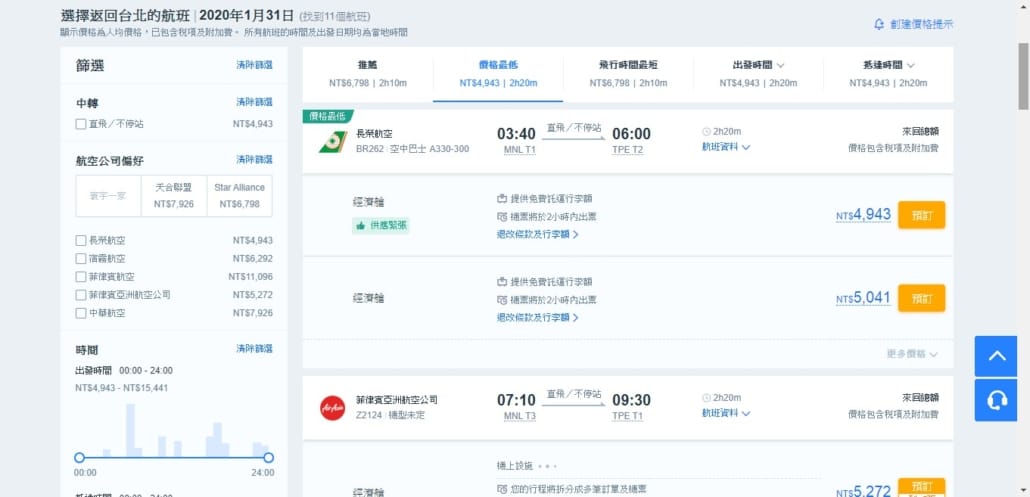Clear the airline preference filter
This screenshot has width=1030, height=497.
[x=254, y=160]
